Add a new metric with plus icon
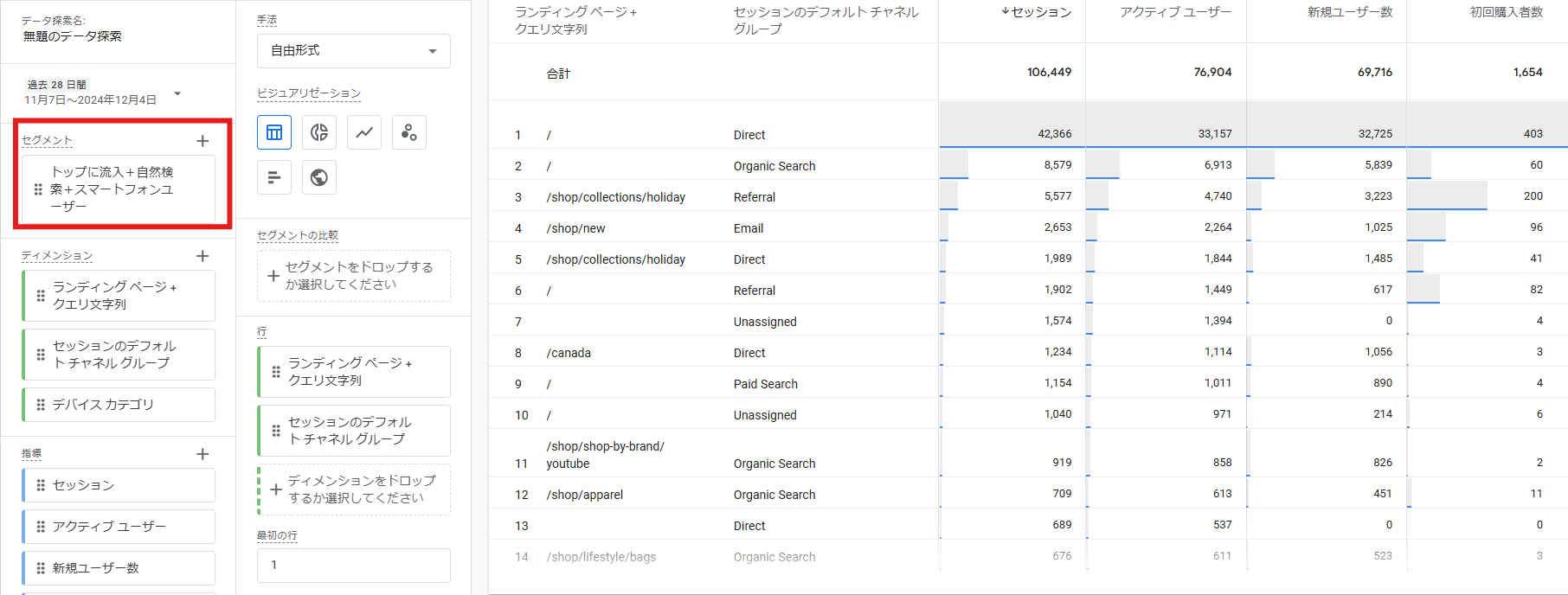1568x595 pixels. pyautogui.click(x=202, y=454)
